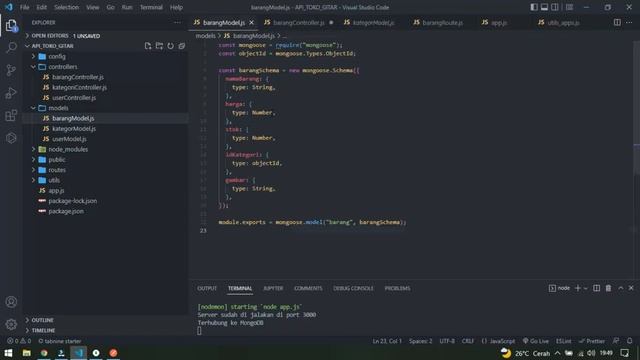The height and width of the screenshot is (360, 640).
Task: Open kategoriController.js in Explorer
Action: tap(79, 87)
